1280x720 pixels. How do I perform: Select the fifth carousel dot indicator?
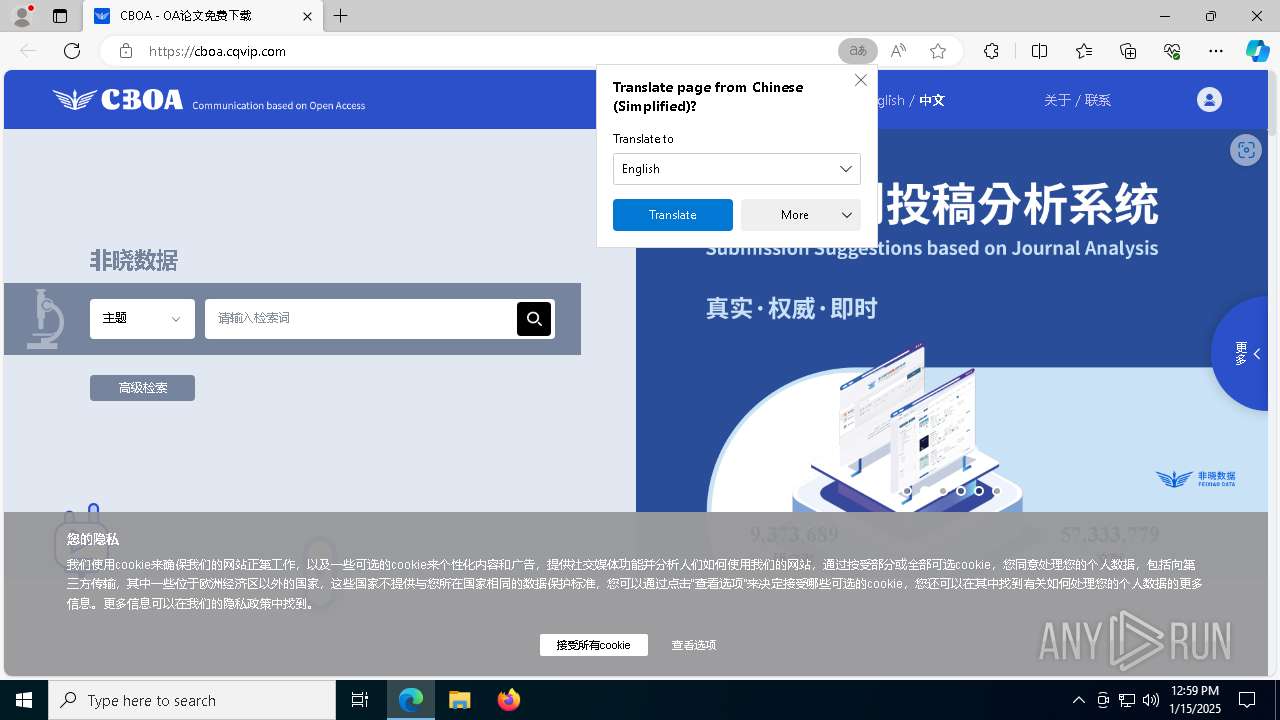click(x=979, y=491)
